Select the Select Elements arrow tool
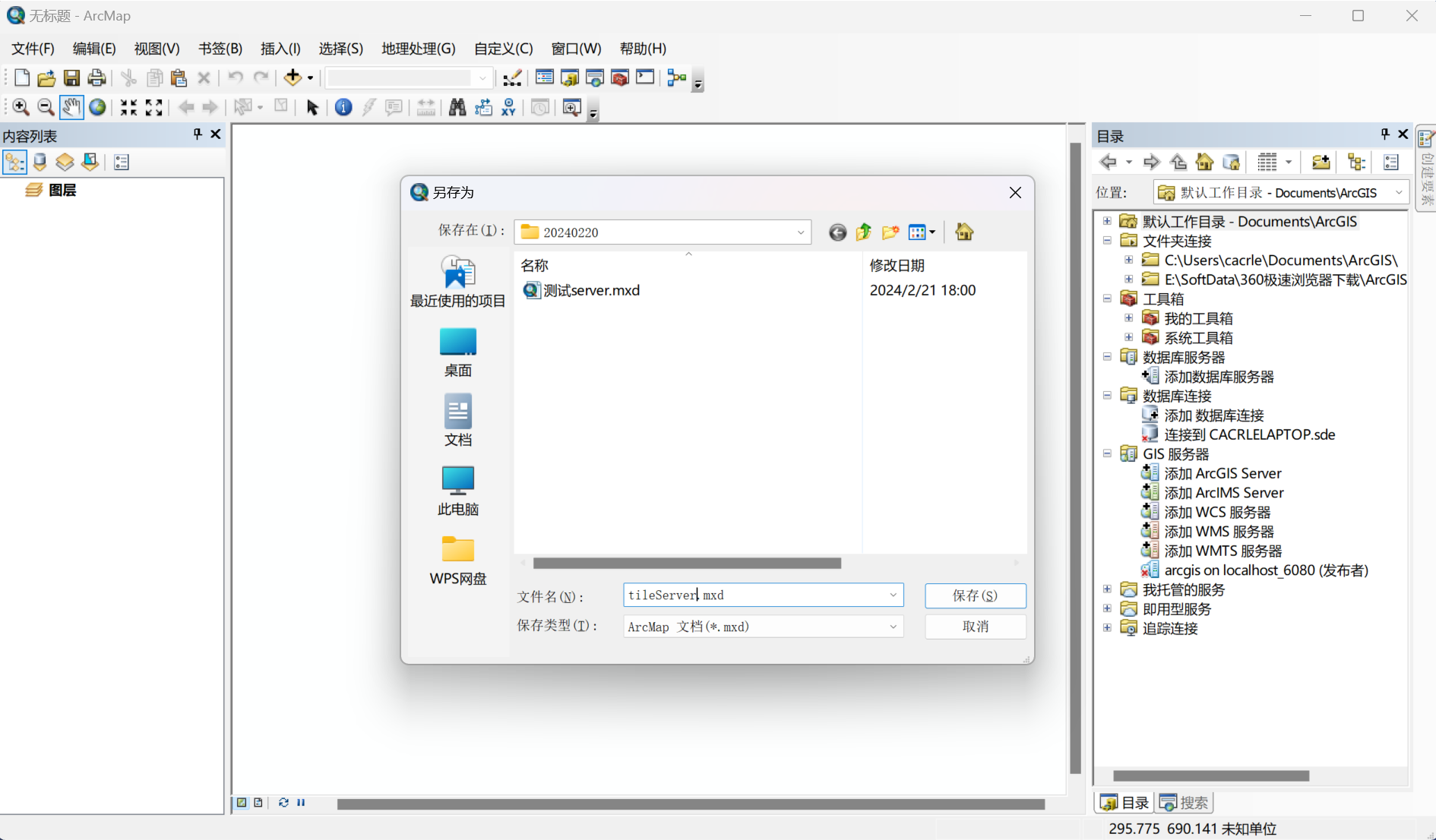The image size is (1436, 840). pyautogui.click(x=312, y=107)
